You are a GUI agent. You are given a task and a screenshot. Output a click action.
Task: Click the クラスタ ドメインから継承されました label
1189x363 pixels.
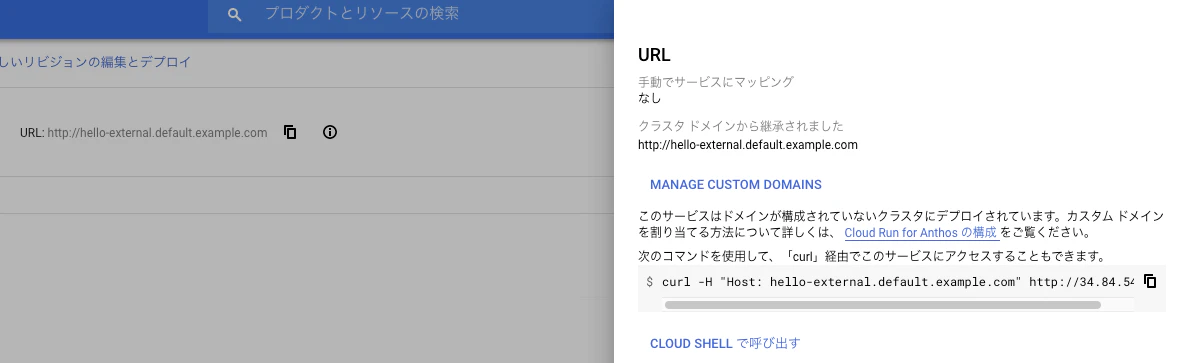(x=741, y=126)
